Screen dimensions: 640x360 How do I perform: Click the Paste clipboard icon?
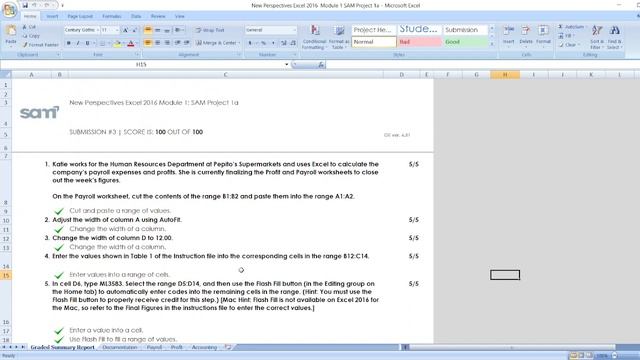(11, 30)
